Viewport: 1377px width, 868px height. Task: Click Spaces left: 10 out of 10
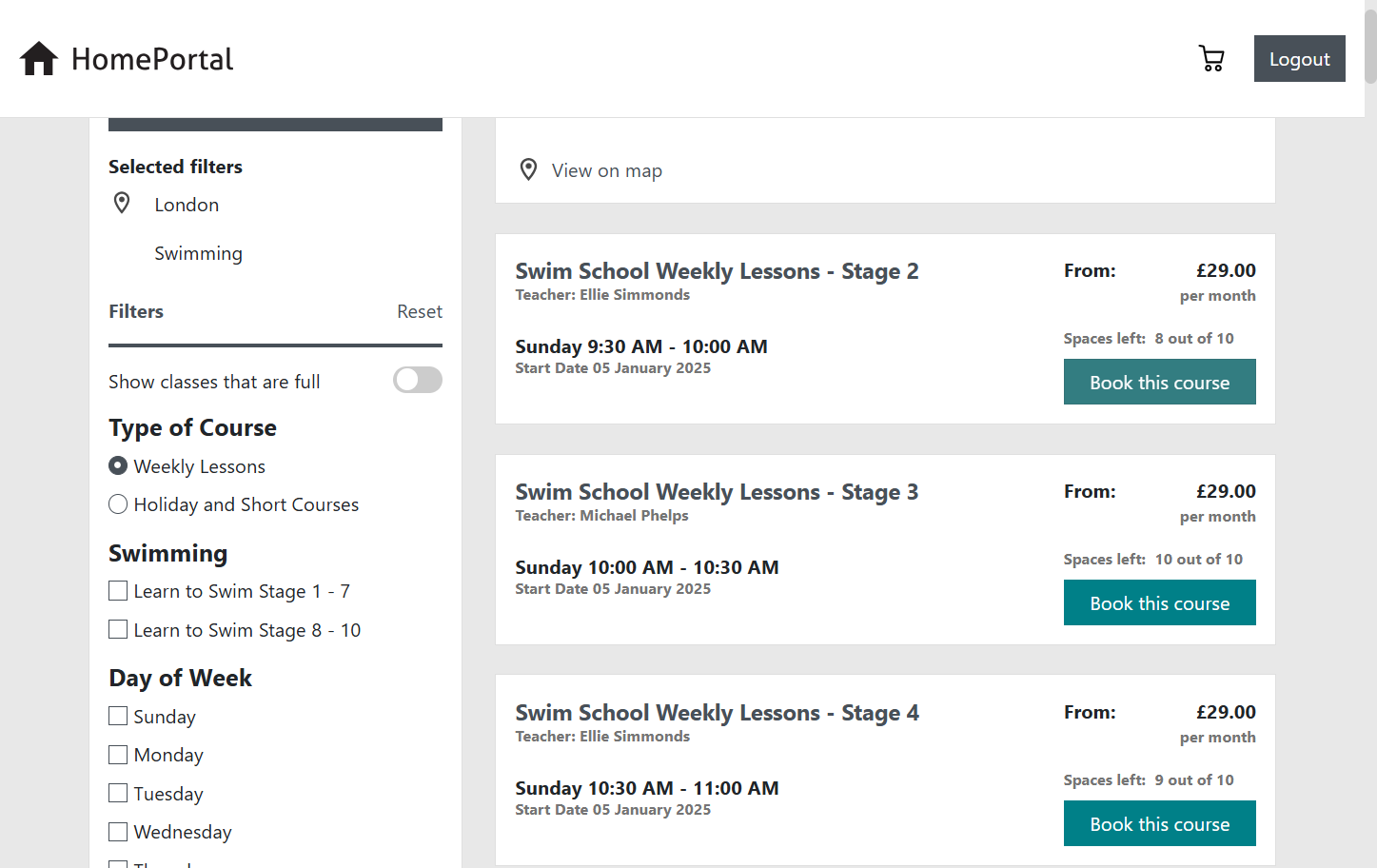pyautogui.click(x=1152, y=560)
